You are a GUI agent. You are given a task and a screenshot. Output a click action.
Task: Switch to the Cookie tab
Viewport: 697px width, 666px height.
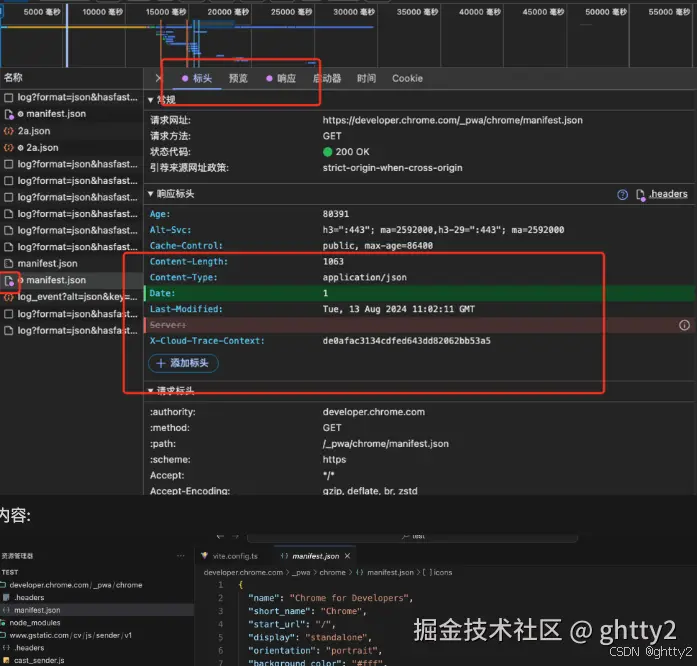point(407,78)
